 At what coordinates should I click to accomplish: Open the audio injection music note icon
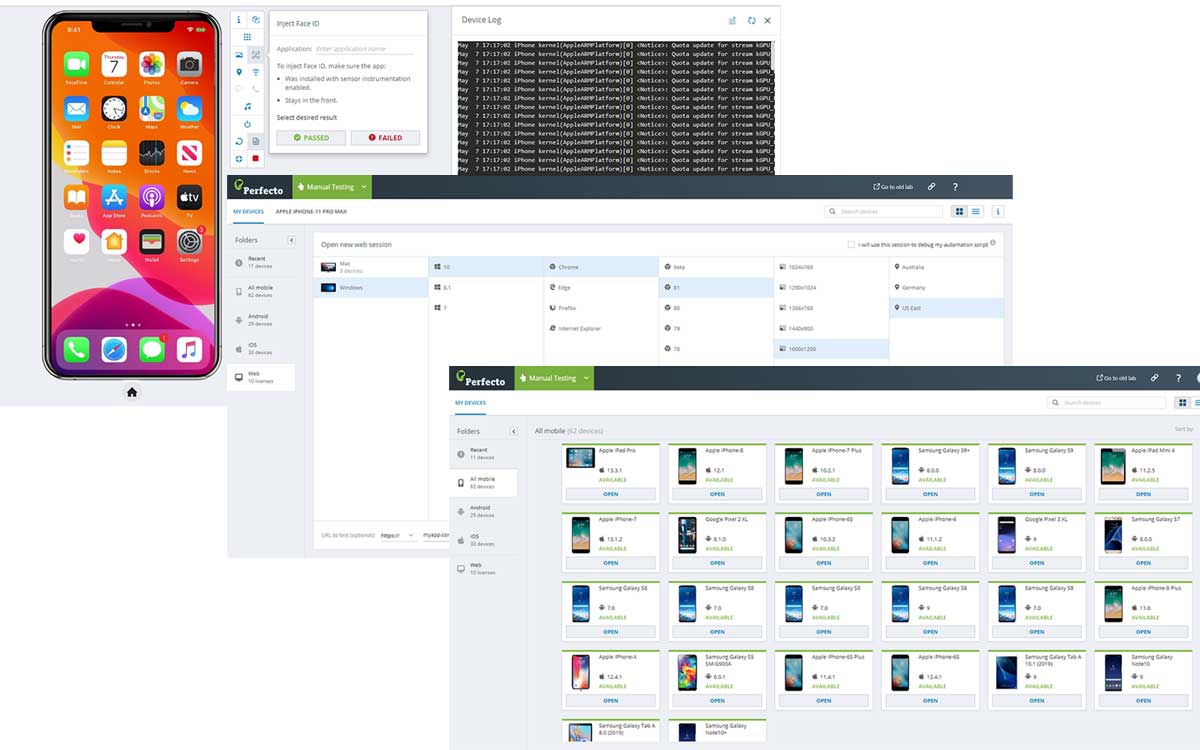click(x=247, y=106)
